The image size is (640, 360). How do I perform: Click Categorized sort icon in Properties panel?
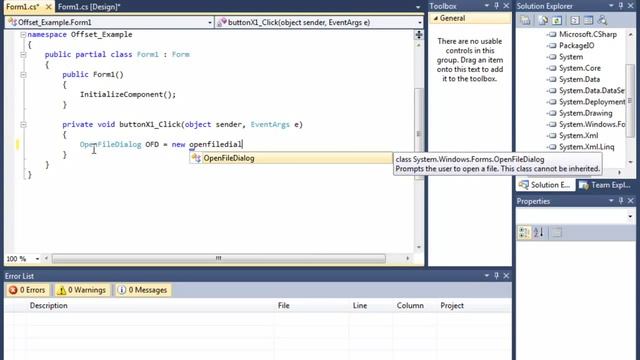[524, 233]
